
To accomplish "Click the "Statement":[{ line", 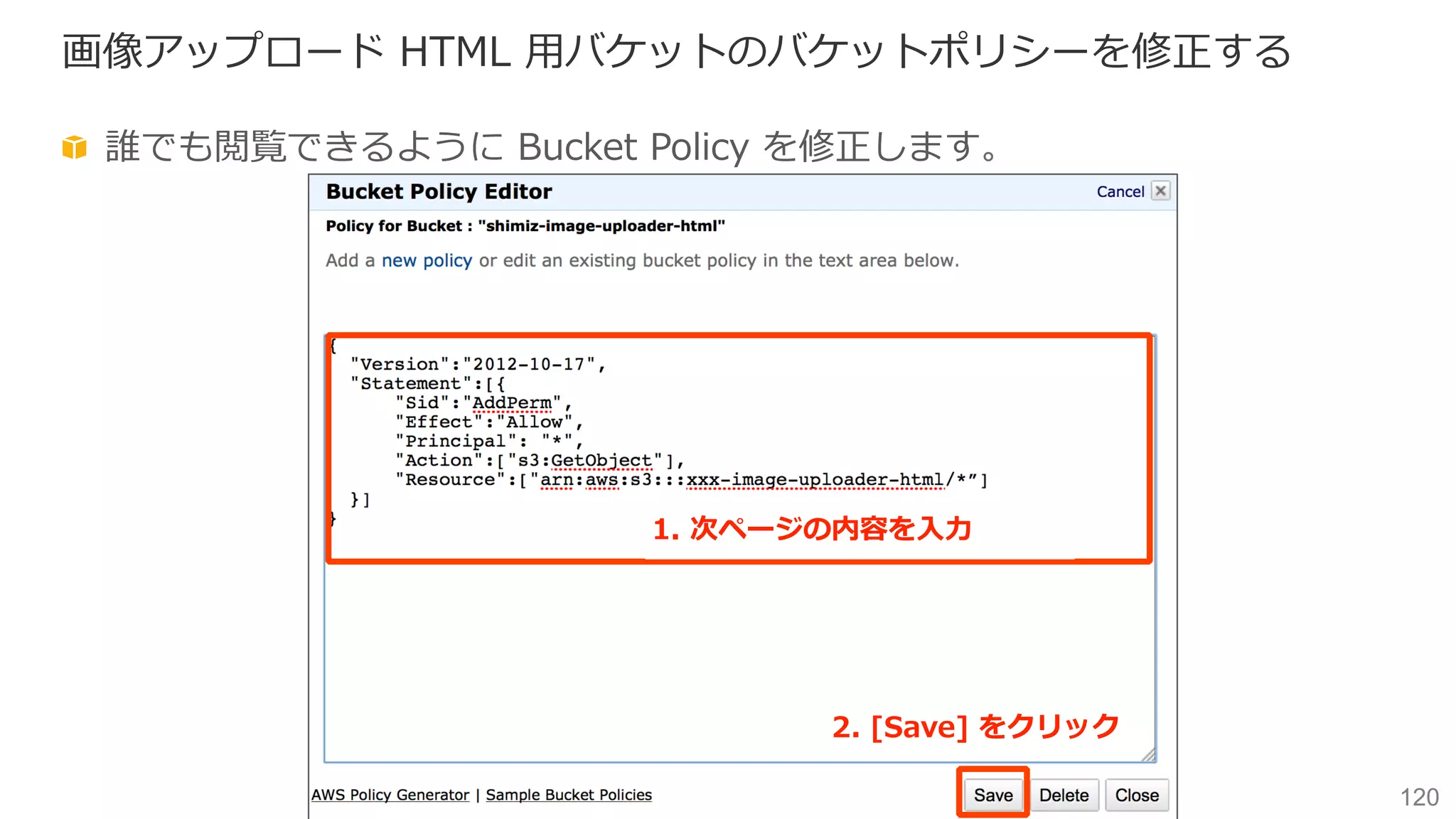I will (427, 383).
